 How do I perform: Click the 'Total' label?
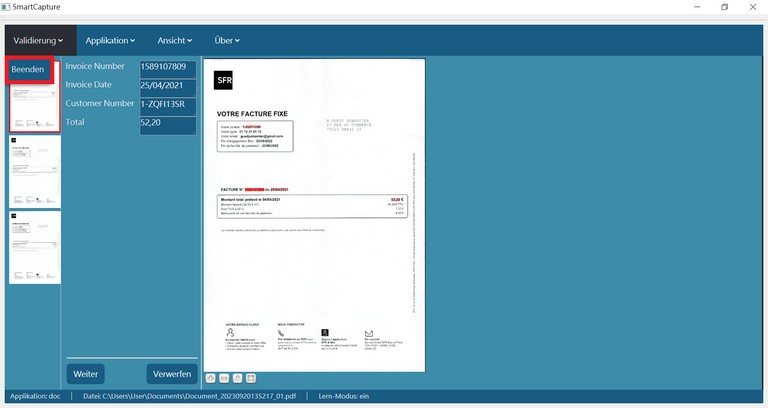pyautogui.click(x=75, y=122)
